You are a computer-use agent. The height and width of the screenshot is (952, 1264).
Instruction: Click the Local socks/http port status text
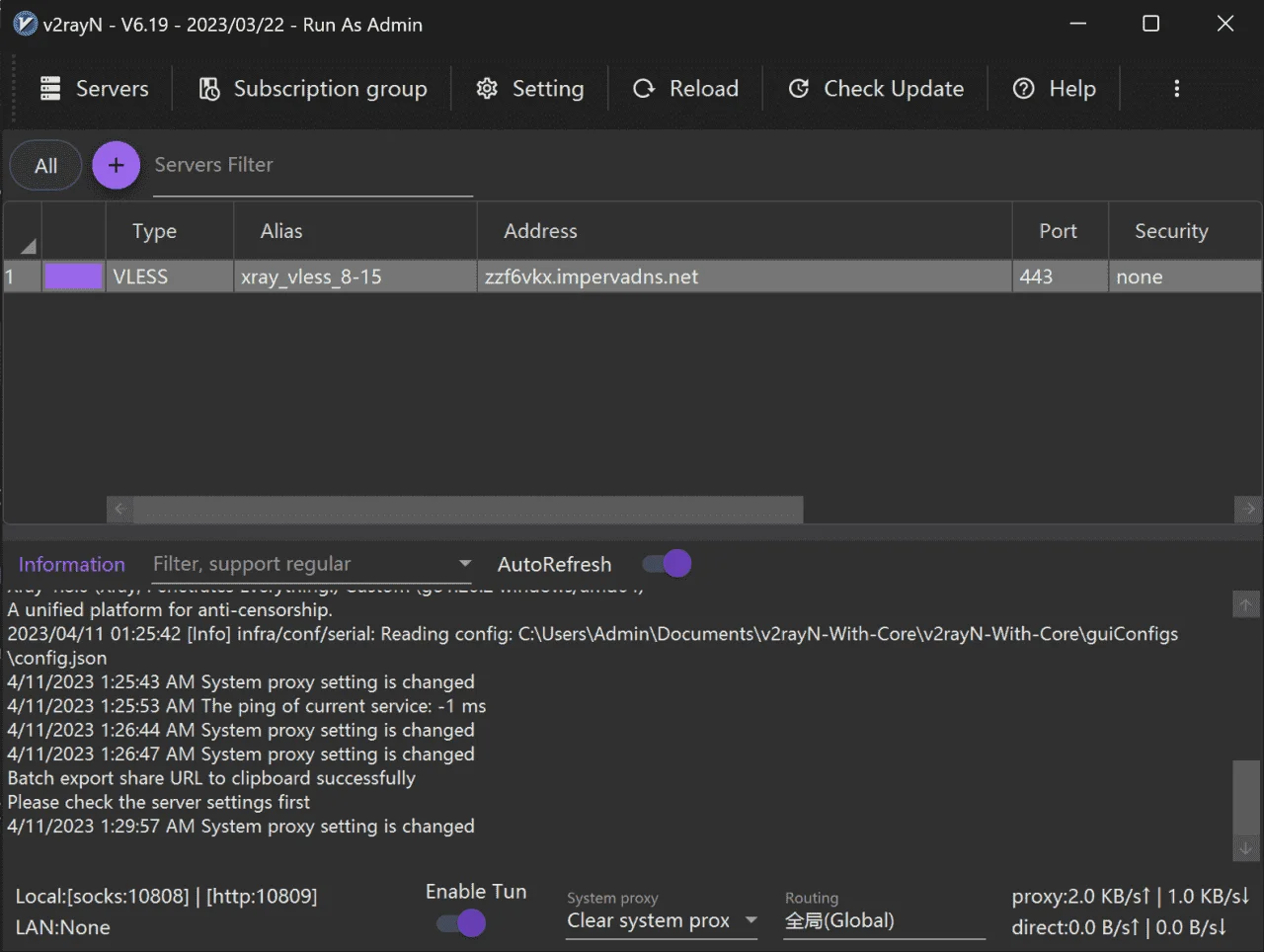point(166,897)
